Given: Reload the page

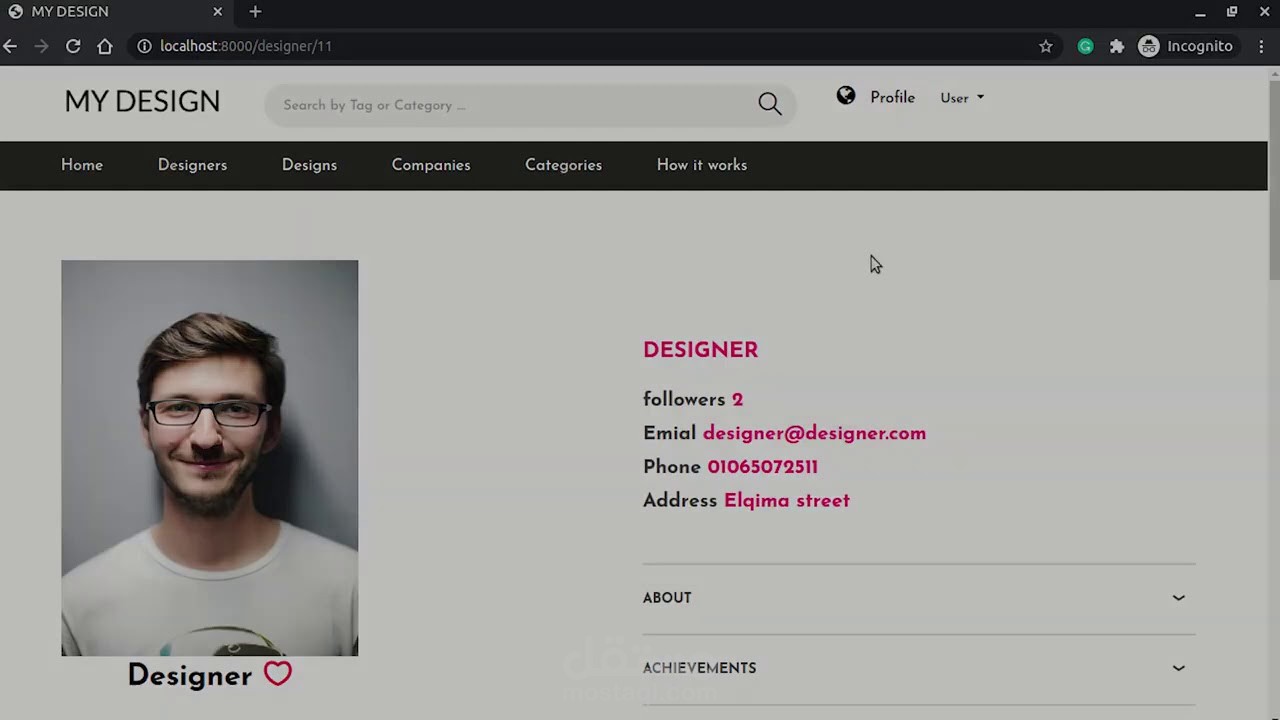Looking at the screenshot, I should [73, 46].
